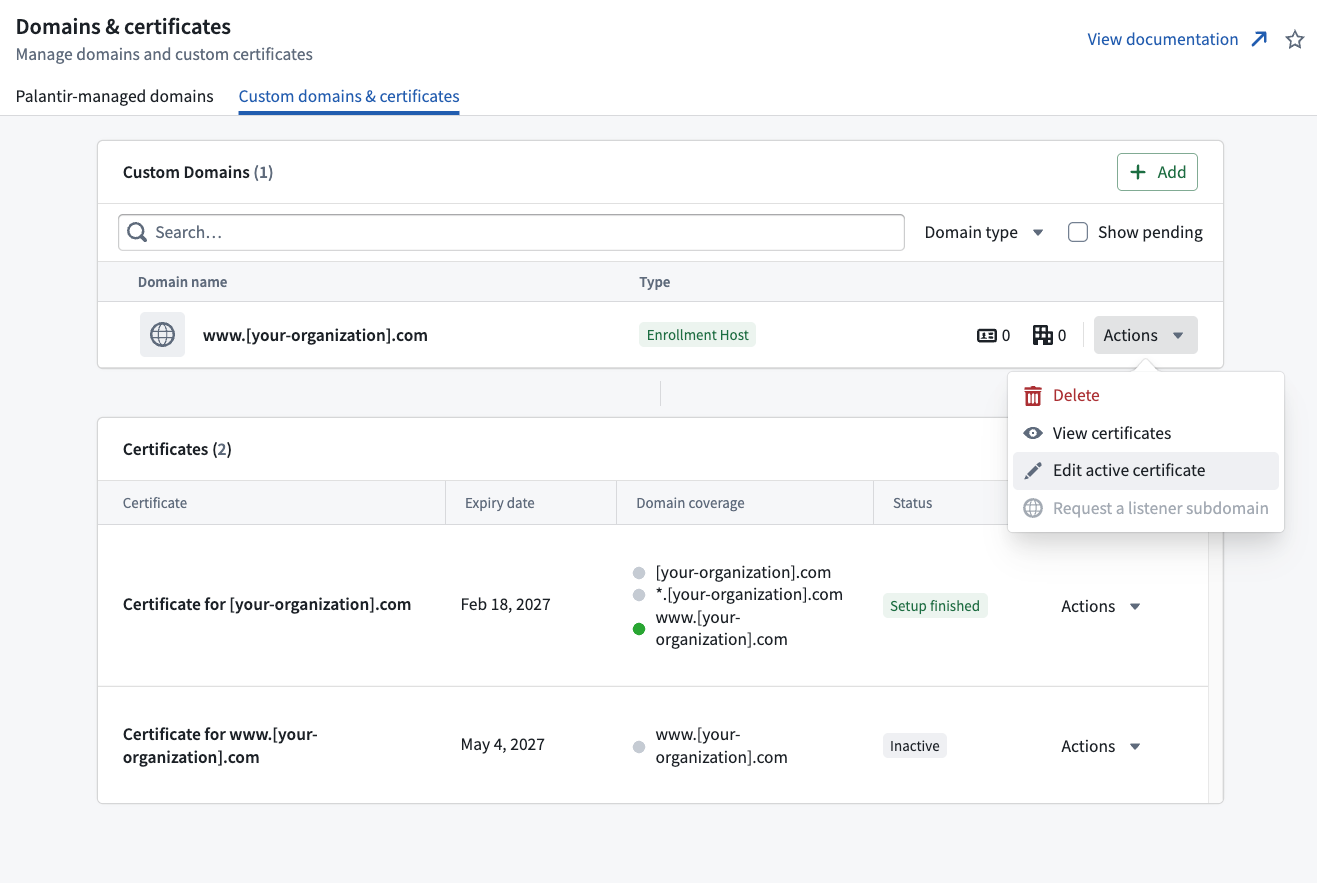1317x883 pixels.
Task: Focus the domain Search field
Action: coord(511,232)
